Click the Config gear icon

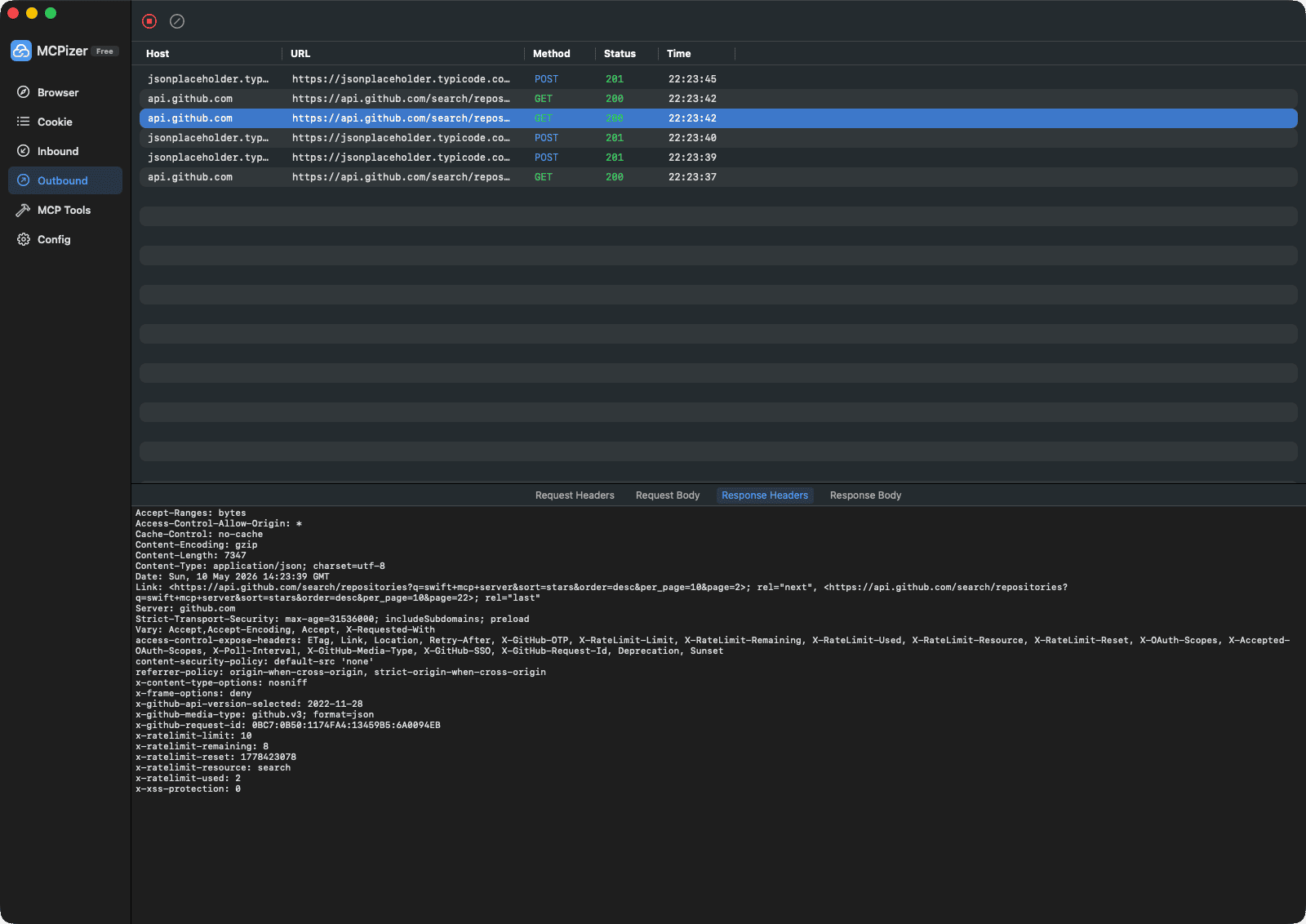click(x=24, y=239)
